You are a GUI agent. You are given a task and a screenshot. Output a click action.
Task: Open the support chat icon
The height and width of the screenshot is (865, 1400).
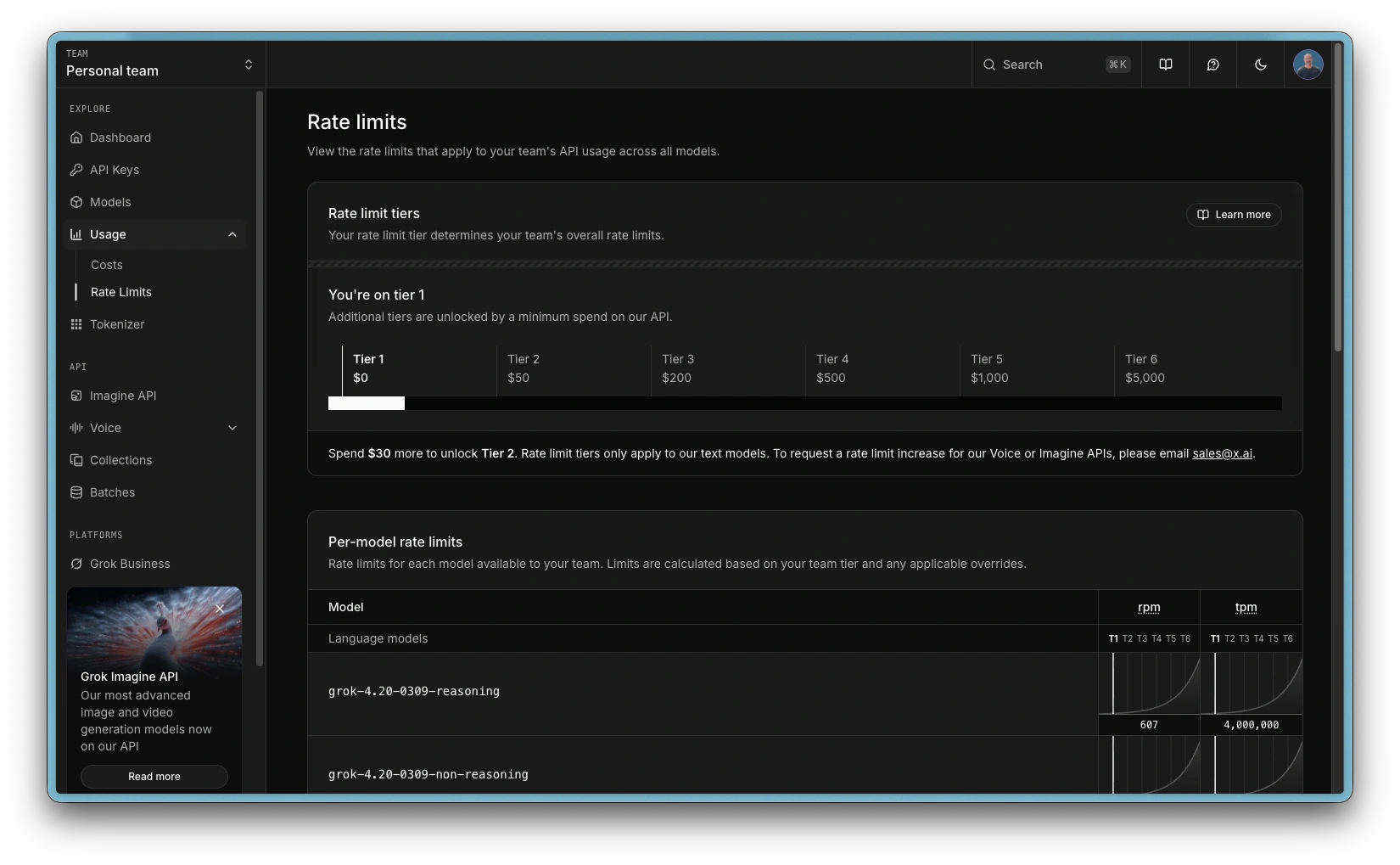pyautogui.click(x=1213, y=65)
